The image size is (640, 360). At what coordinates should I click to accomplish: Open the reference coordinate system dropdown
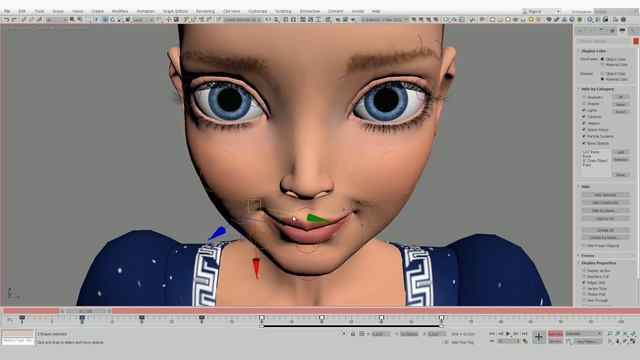tap(142, 20)
